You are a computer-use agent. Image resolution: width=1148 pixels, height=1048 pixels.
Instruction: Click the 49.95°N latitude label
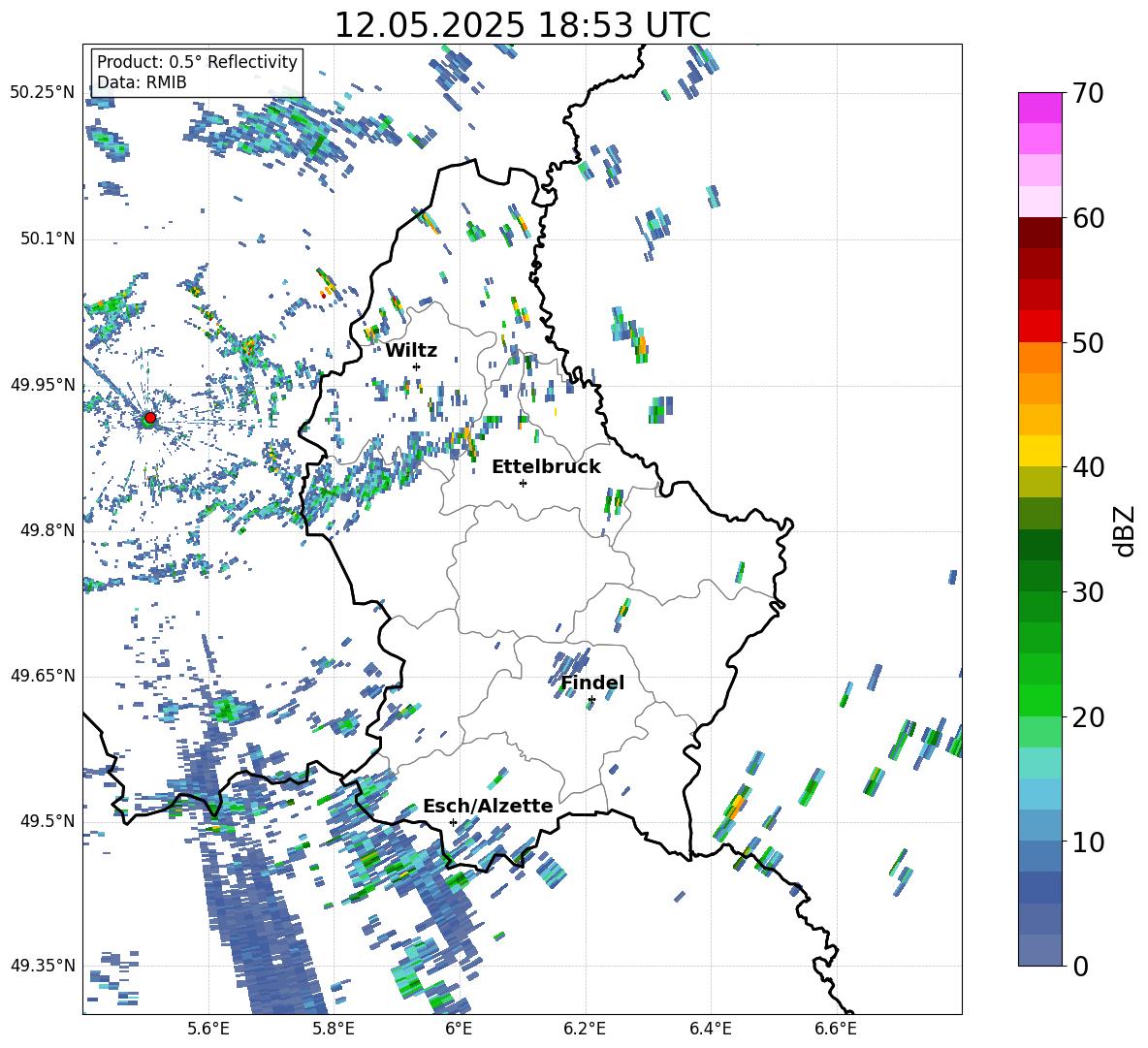[x=42, y=384]
